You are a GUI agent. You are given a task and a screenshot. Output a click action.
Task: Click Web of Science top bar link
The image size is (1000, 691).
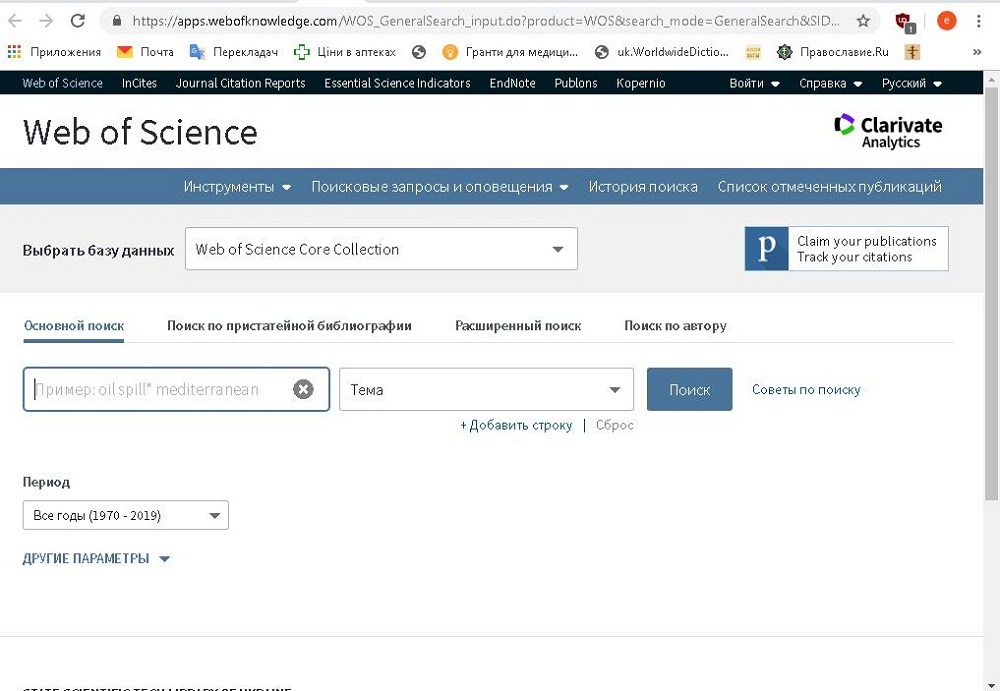tap(62, 83)
